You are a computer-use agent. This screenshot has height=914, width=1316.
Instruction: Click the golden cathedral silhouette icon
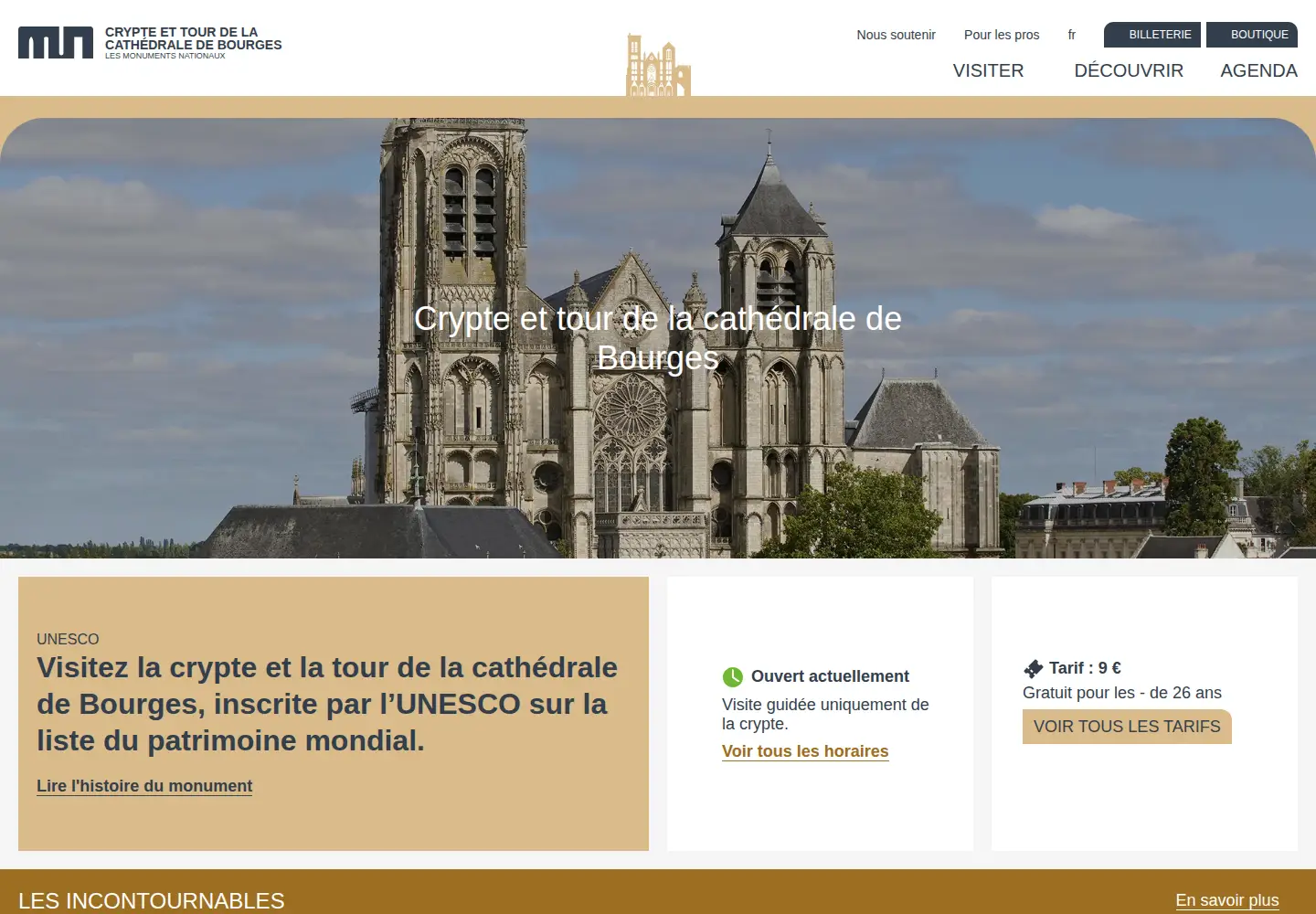click(658, 65)
